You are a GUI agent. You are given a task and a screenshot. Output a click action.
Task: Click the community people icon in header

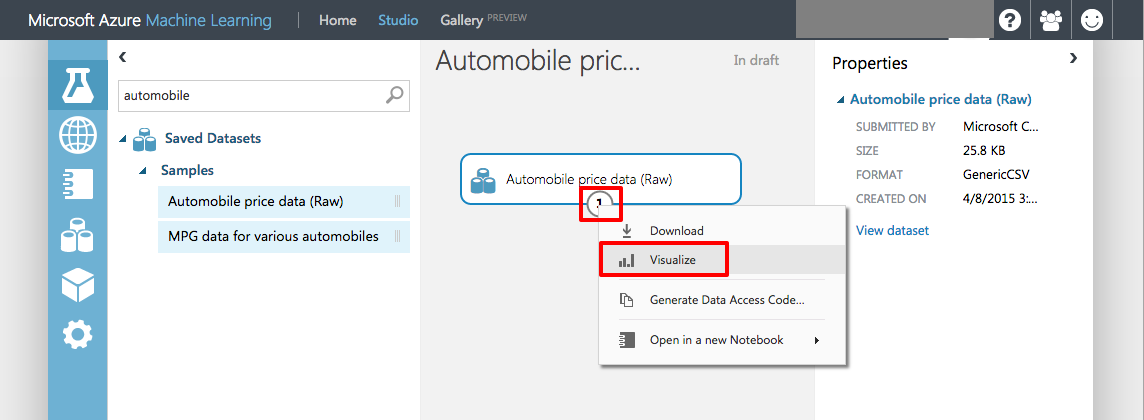pyautogui.click(x=1051, y=20)
